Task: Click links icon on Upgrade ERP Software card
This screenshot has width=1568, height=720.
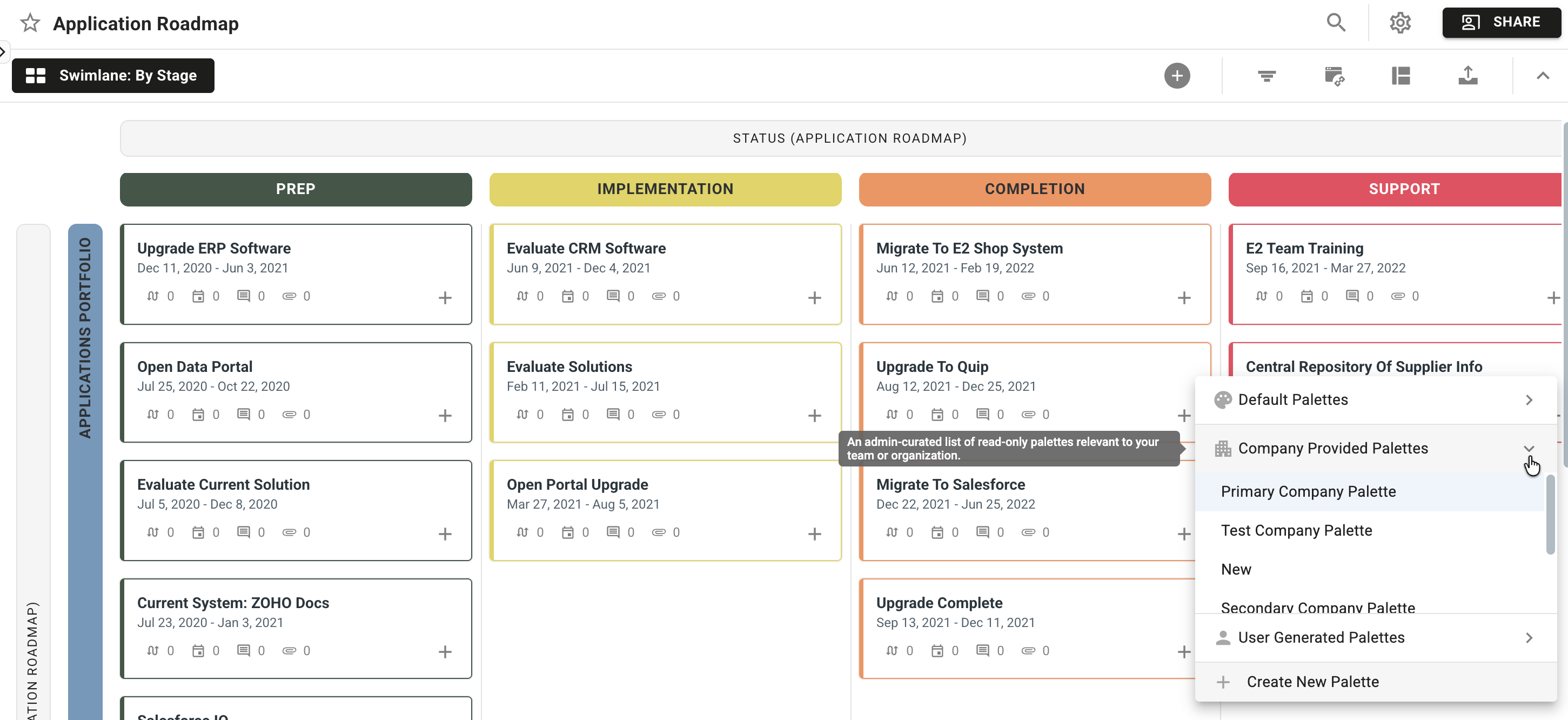Action: pos(153,296)
